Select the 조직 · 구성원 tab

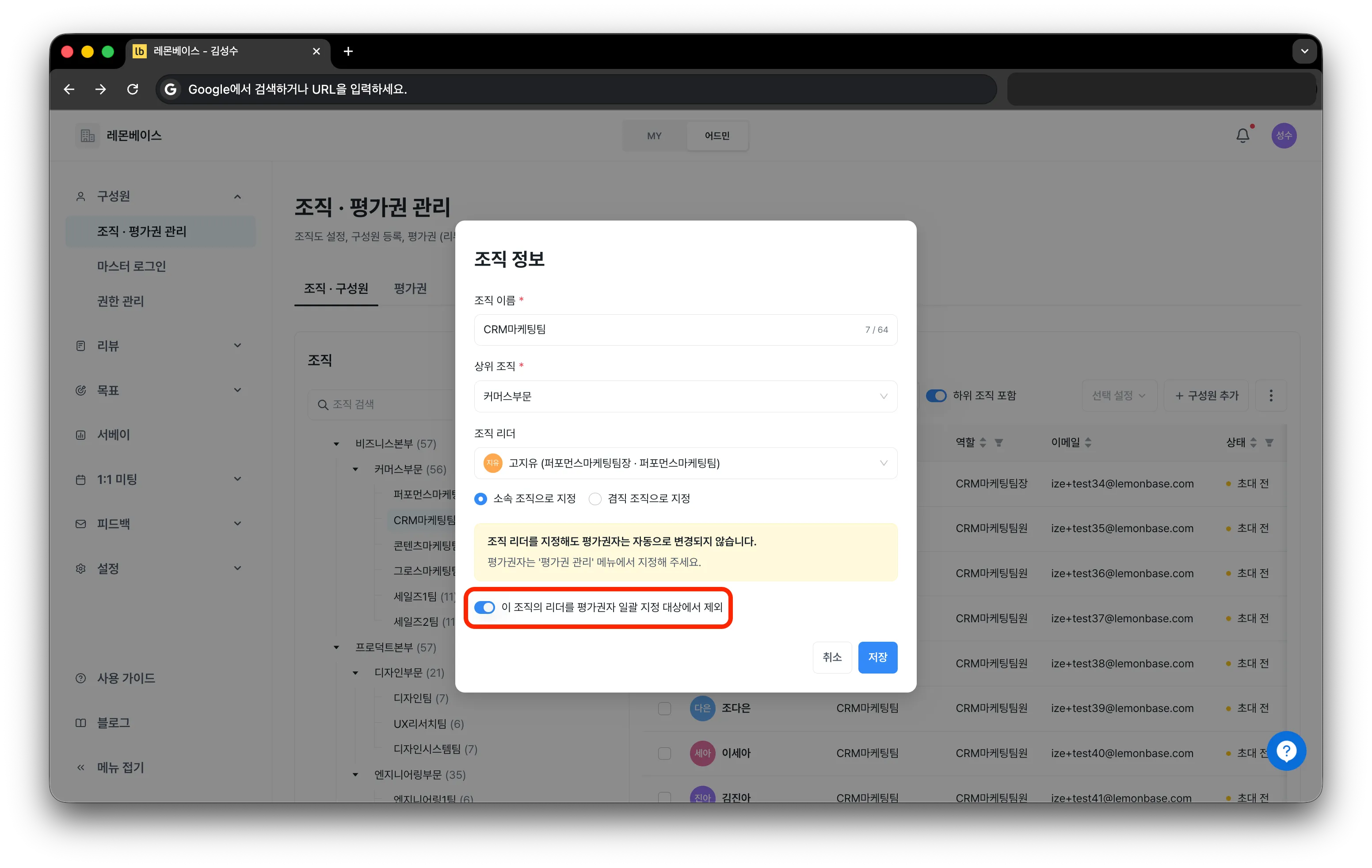[x=335, y=289]
